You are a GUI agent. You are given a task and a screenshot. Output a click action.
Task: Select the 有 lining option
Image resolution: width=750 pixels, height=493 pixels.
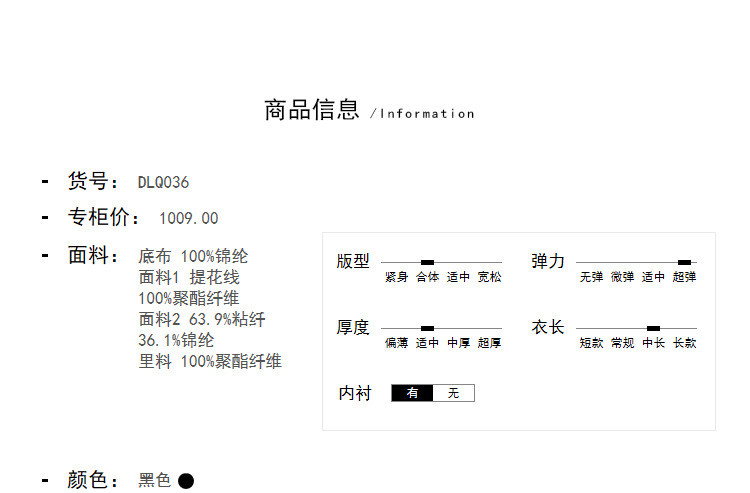[412, 393]
